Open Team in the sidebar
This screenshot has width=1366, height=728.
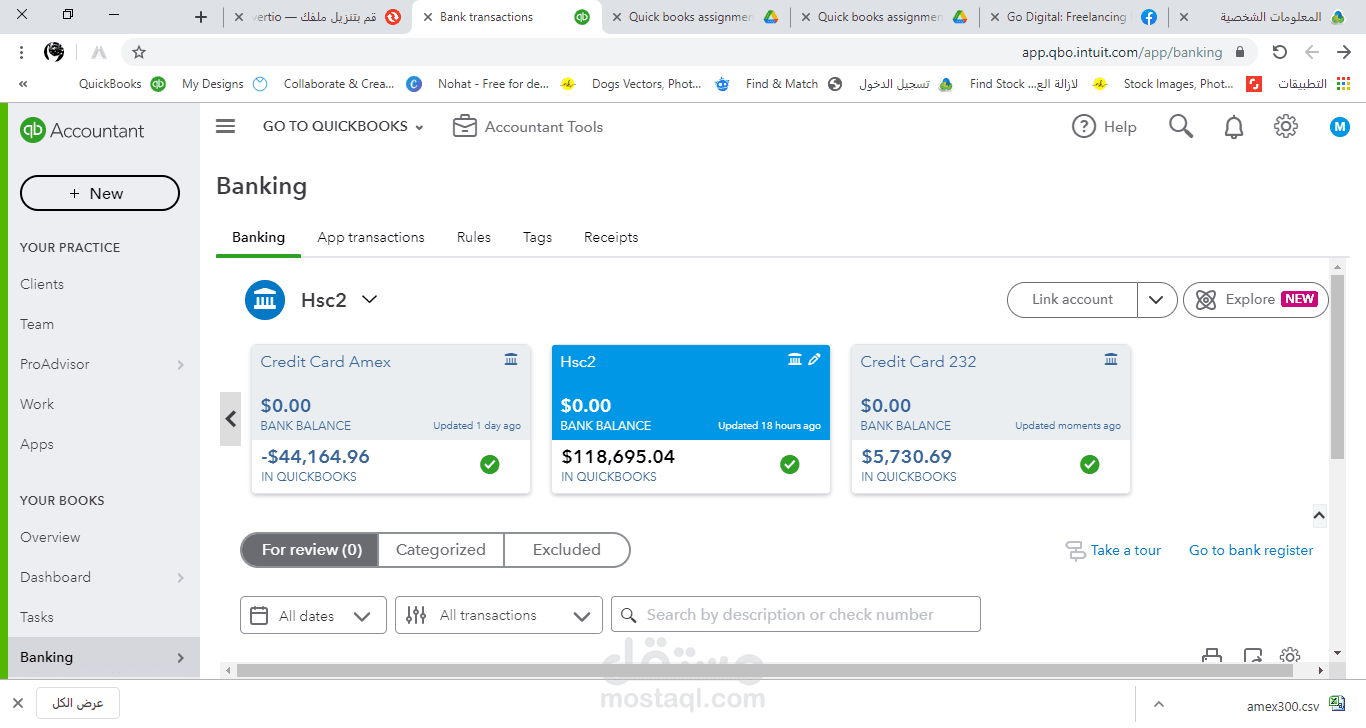click(37, 325)
